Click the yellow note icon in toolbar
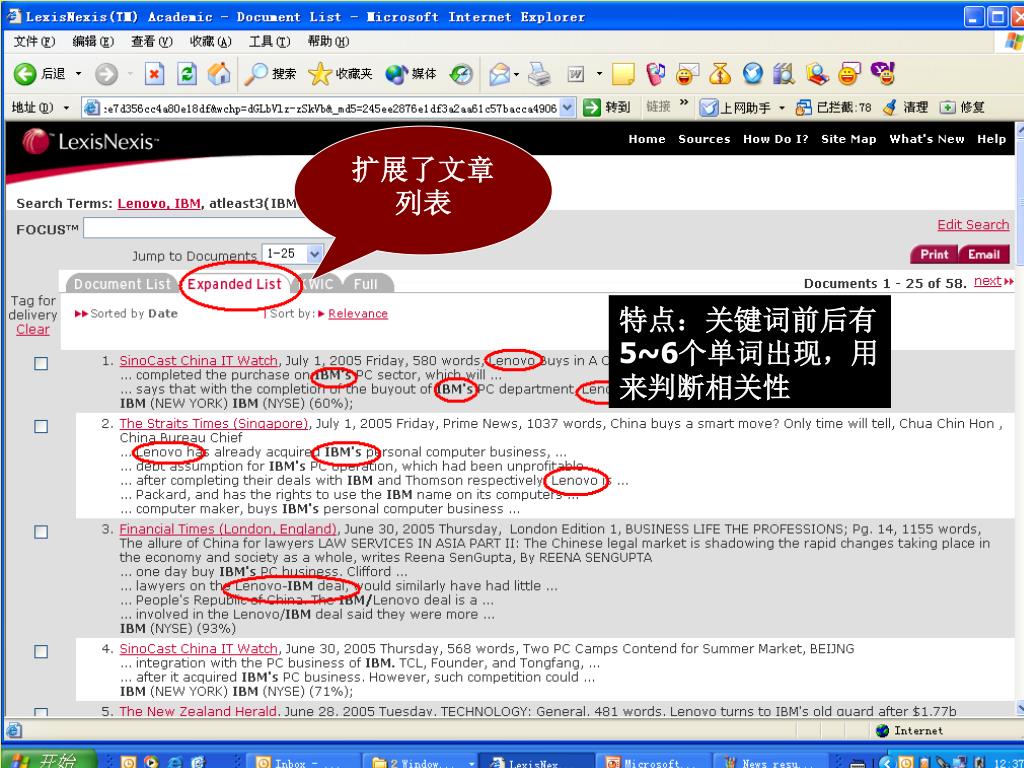This screenshot has height=768, width=1024. coord(623,74)
